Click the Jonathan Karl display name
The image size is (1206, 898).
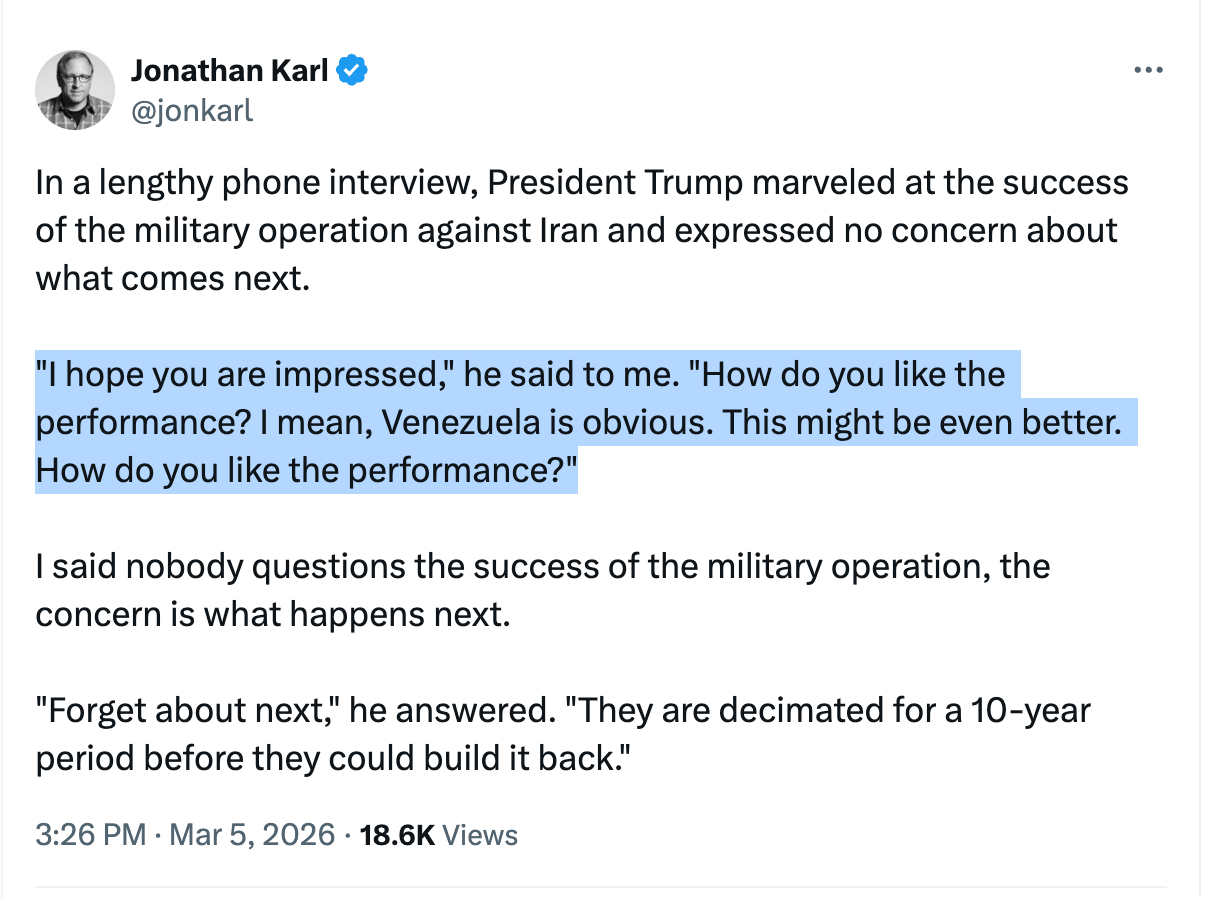(x=229, y=70)
